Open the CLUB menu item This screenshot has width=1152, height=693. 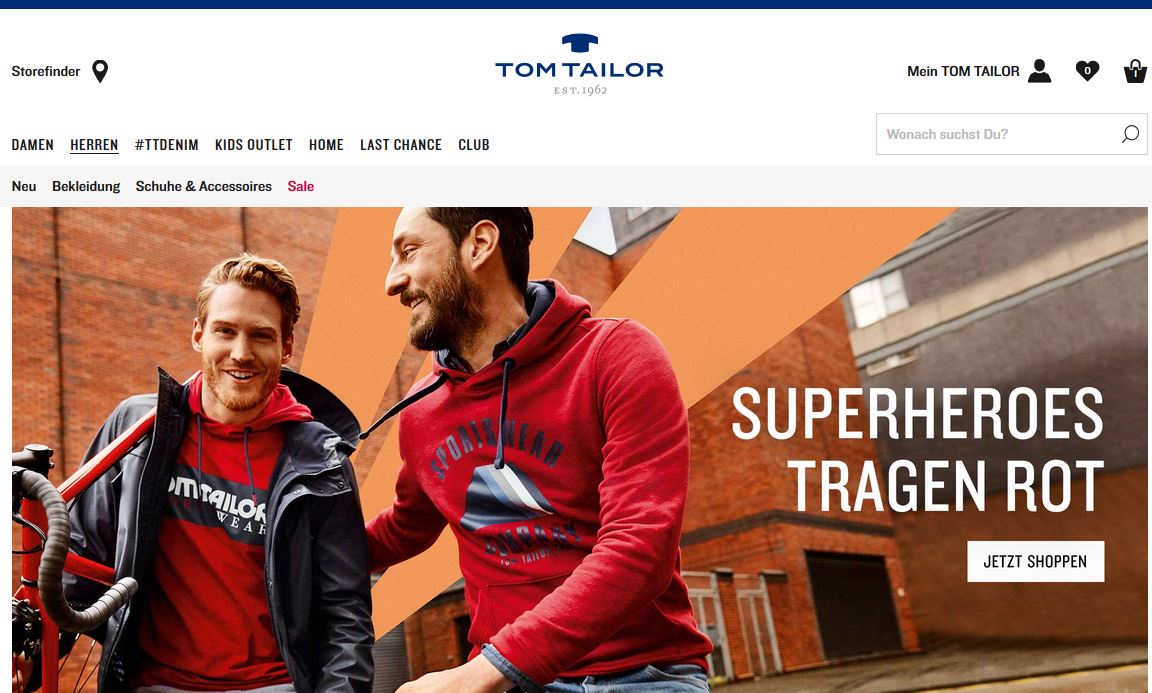point(474,145)
